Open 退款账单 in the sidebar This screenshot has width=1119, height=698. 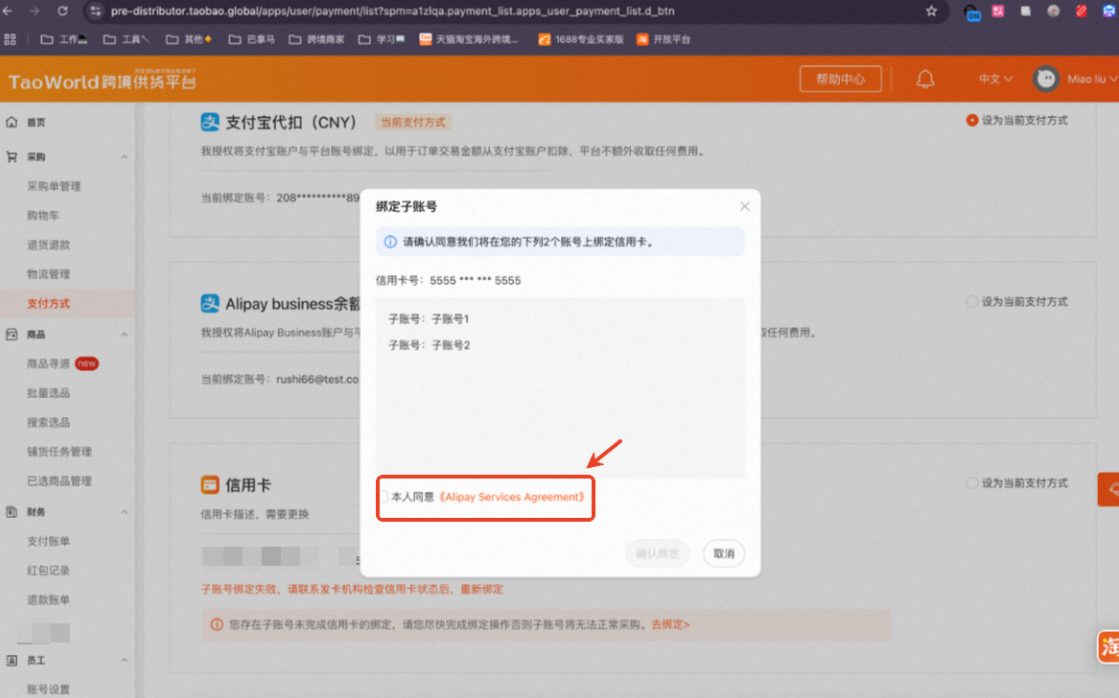[49, 600]
